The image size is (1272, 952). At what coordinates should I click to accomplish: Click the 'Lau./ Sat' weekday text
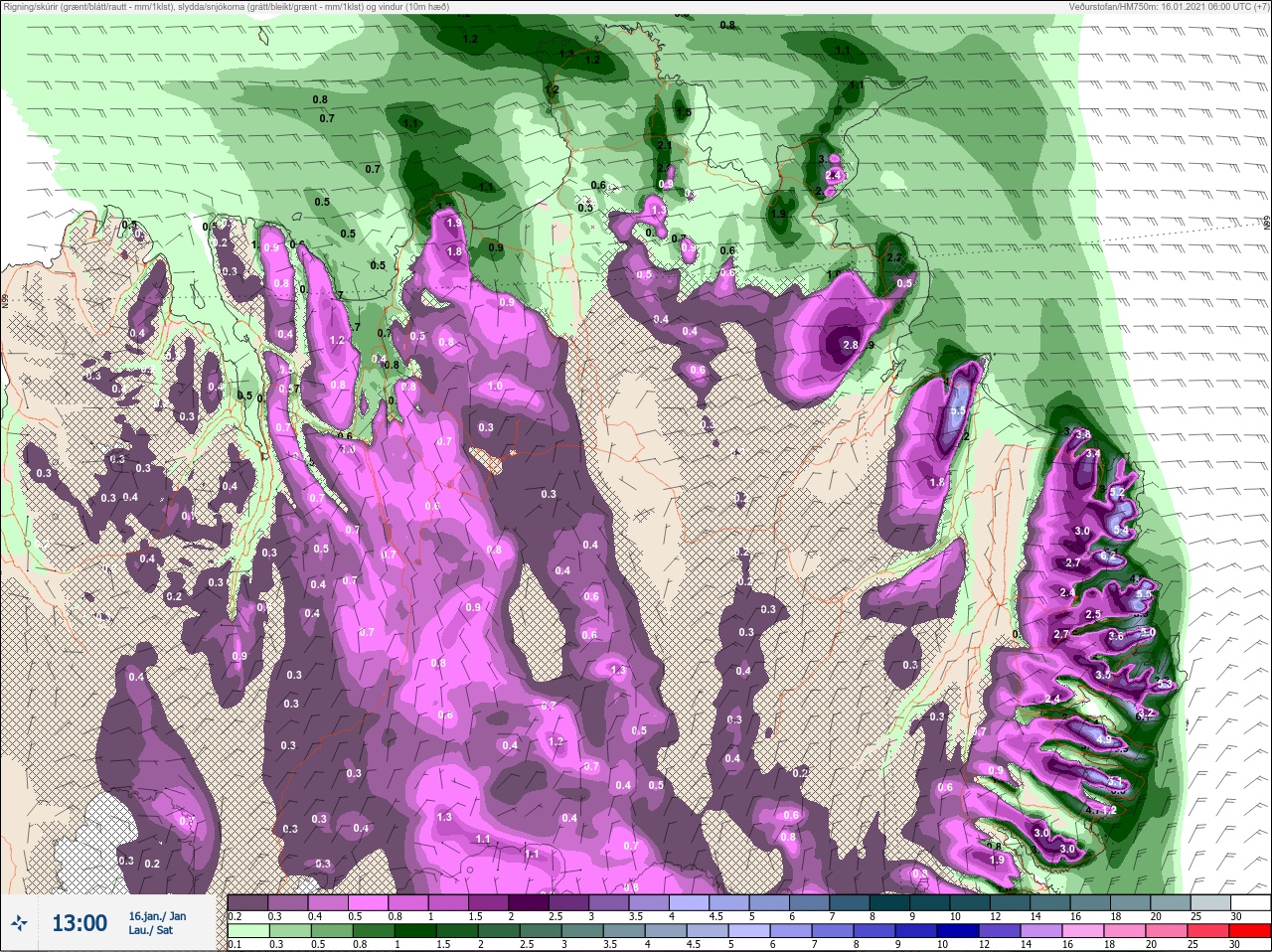click(150, 930)
